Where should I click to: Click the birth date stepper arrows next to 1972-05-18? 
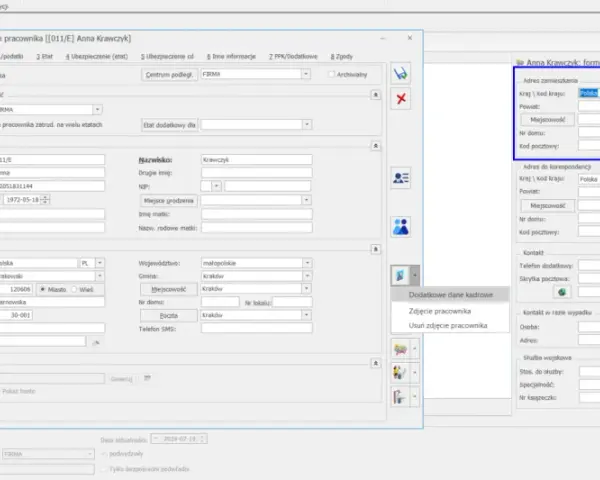tap(45, 199)
